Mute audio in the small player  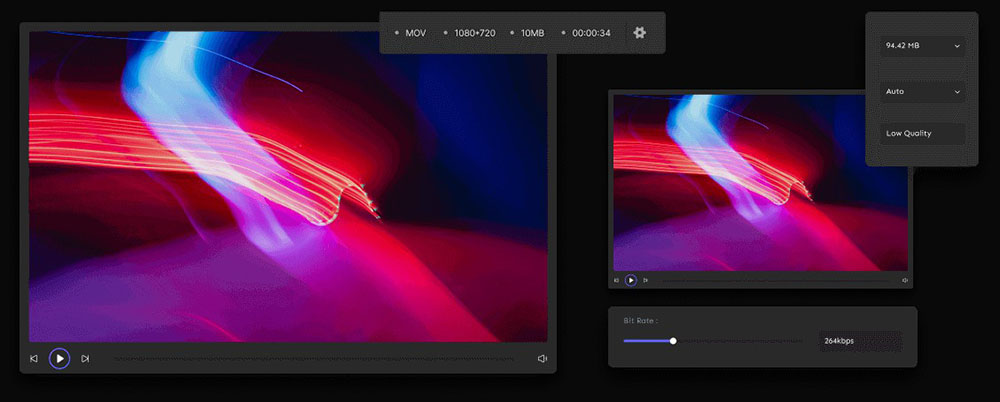904,280
